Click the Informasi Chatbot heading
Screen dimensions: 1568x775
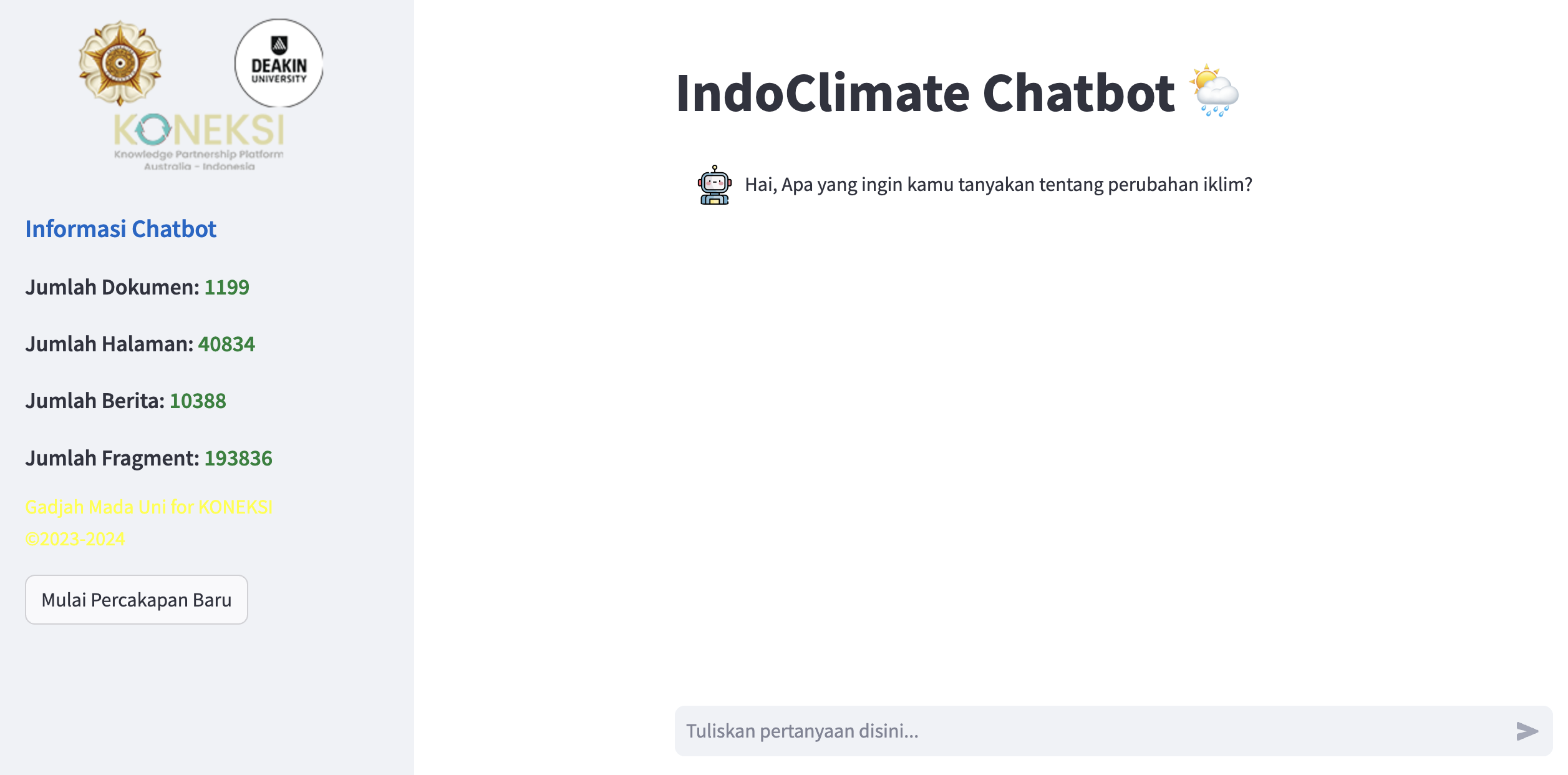pos(120,229)
